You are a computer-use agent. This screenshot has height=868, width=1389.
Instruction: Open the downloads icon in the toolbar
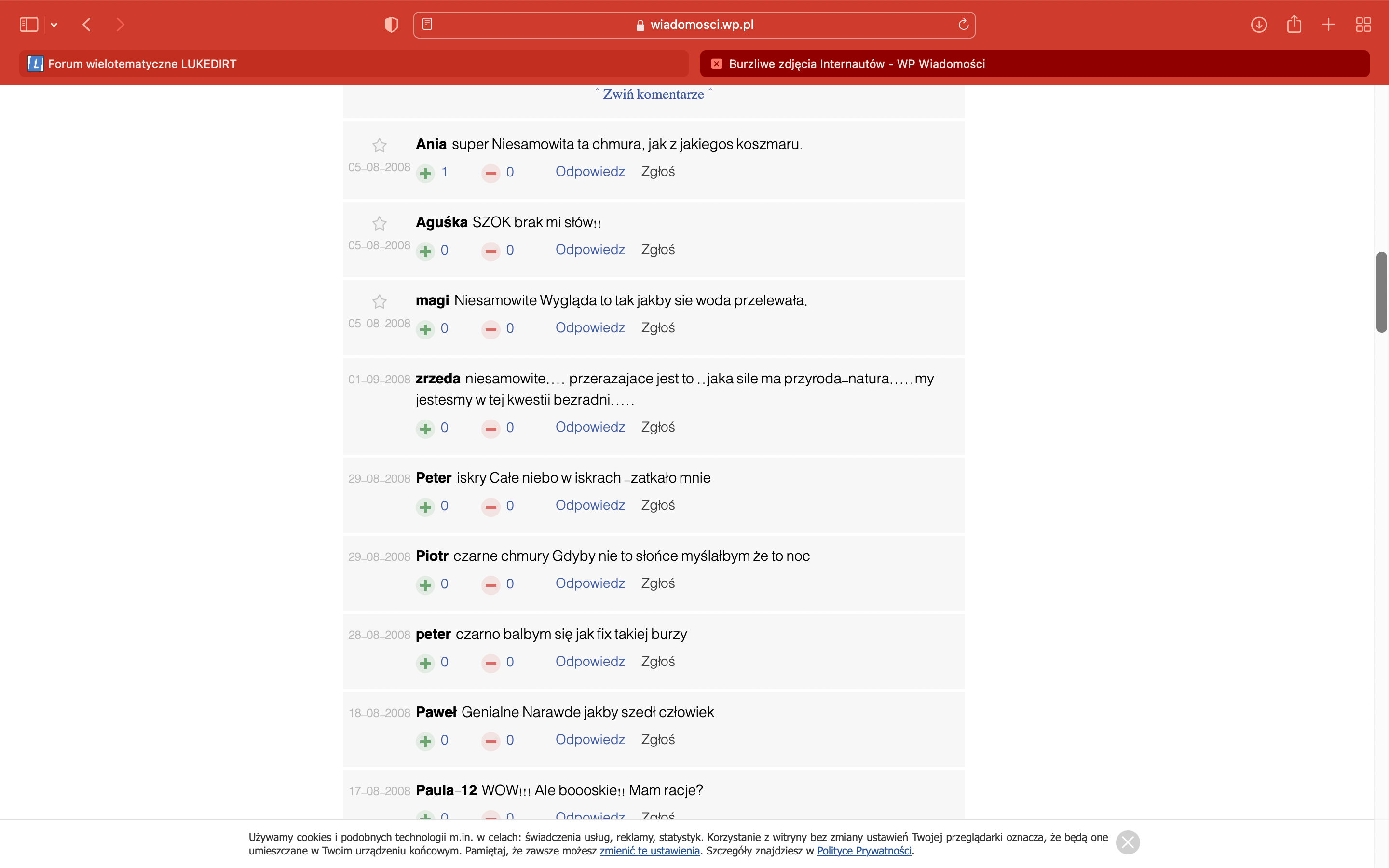coord(1259,25)
